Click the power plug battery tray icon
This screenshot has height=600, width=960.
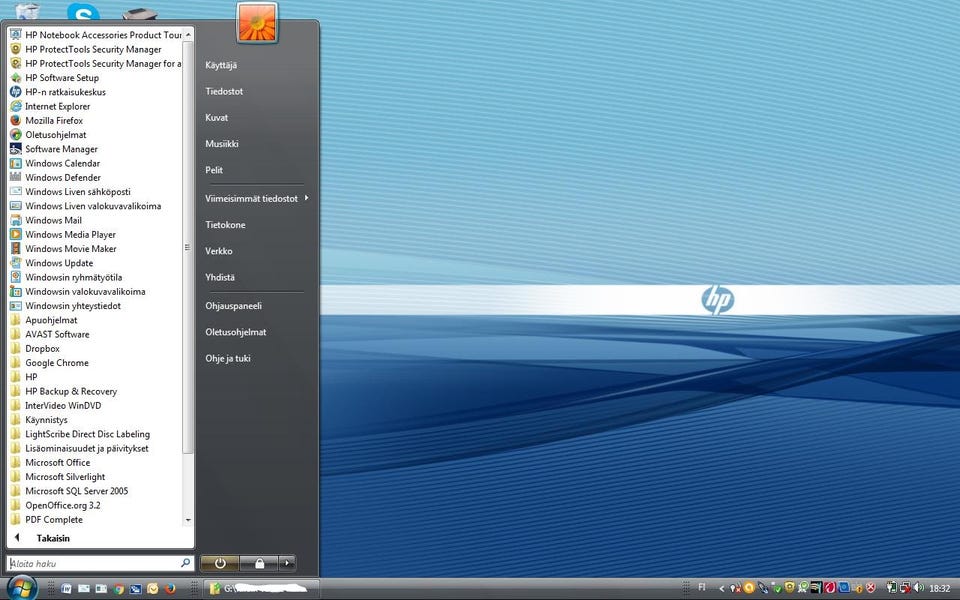coord(891,588)
